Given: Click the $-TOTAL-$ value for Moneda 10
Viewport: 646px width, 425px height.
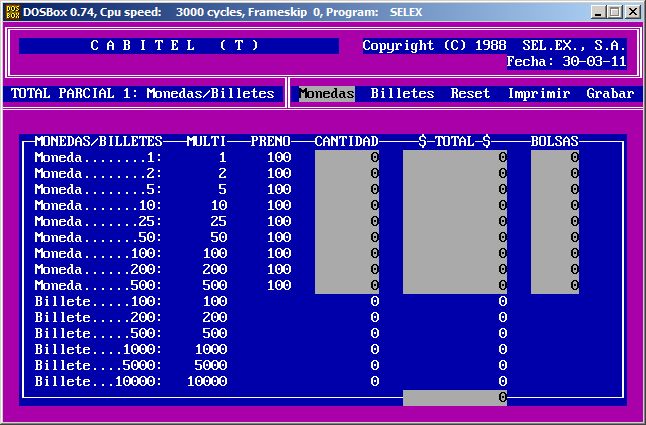Looking at the screenshot, I should pyautogui.click(x=455, y=205).
